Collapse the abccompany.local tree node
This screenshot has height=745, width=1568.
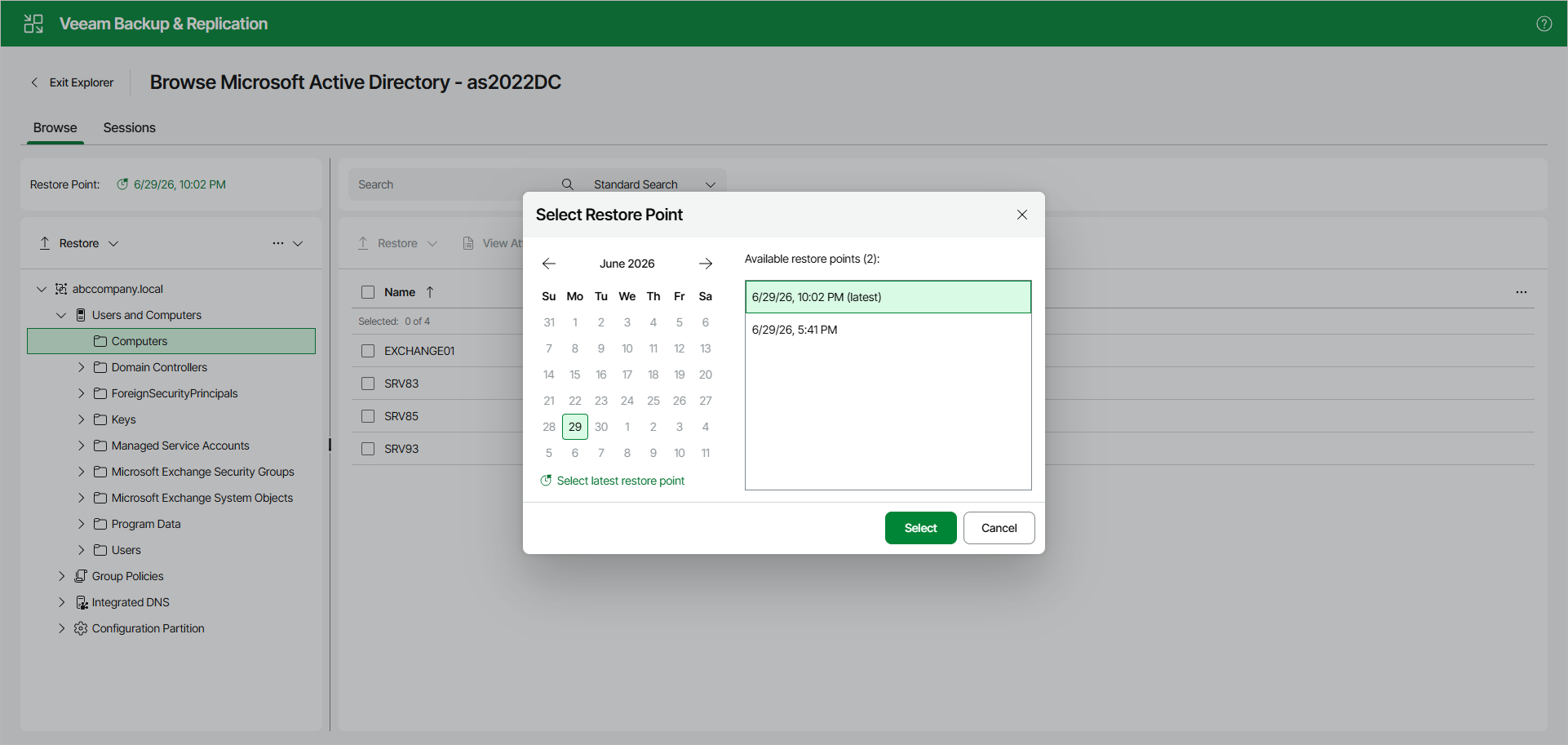click(x=42, y=289)
